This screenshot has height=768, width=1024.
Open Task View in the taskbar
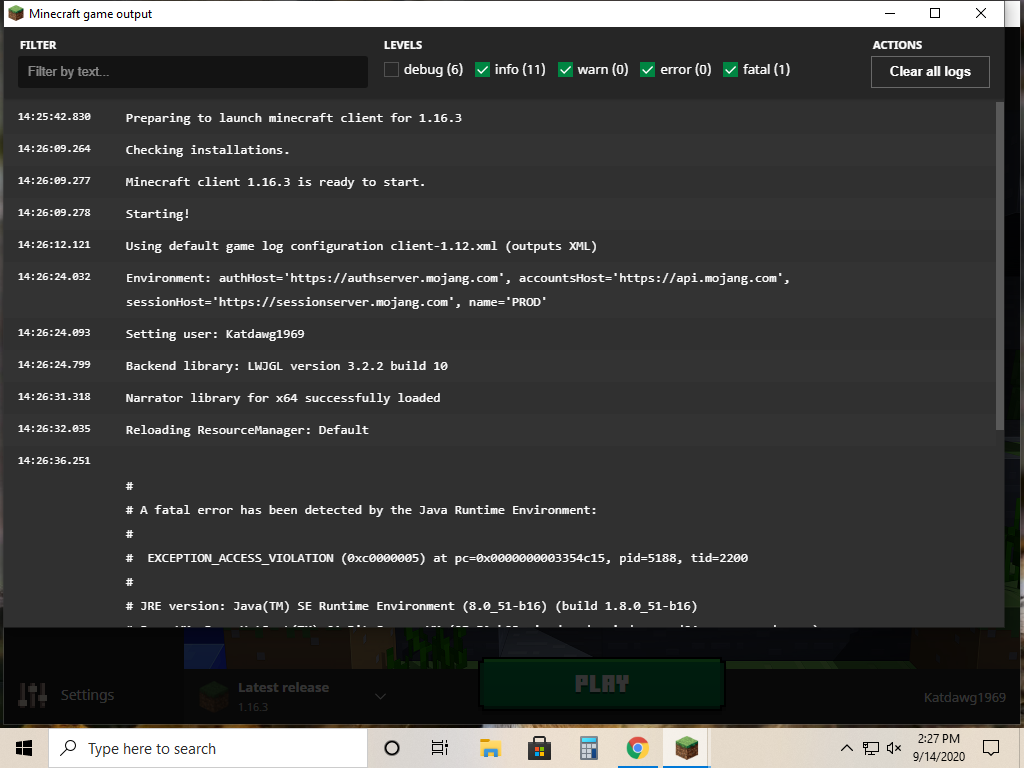(x=440, y=748)
